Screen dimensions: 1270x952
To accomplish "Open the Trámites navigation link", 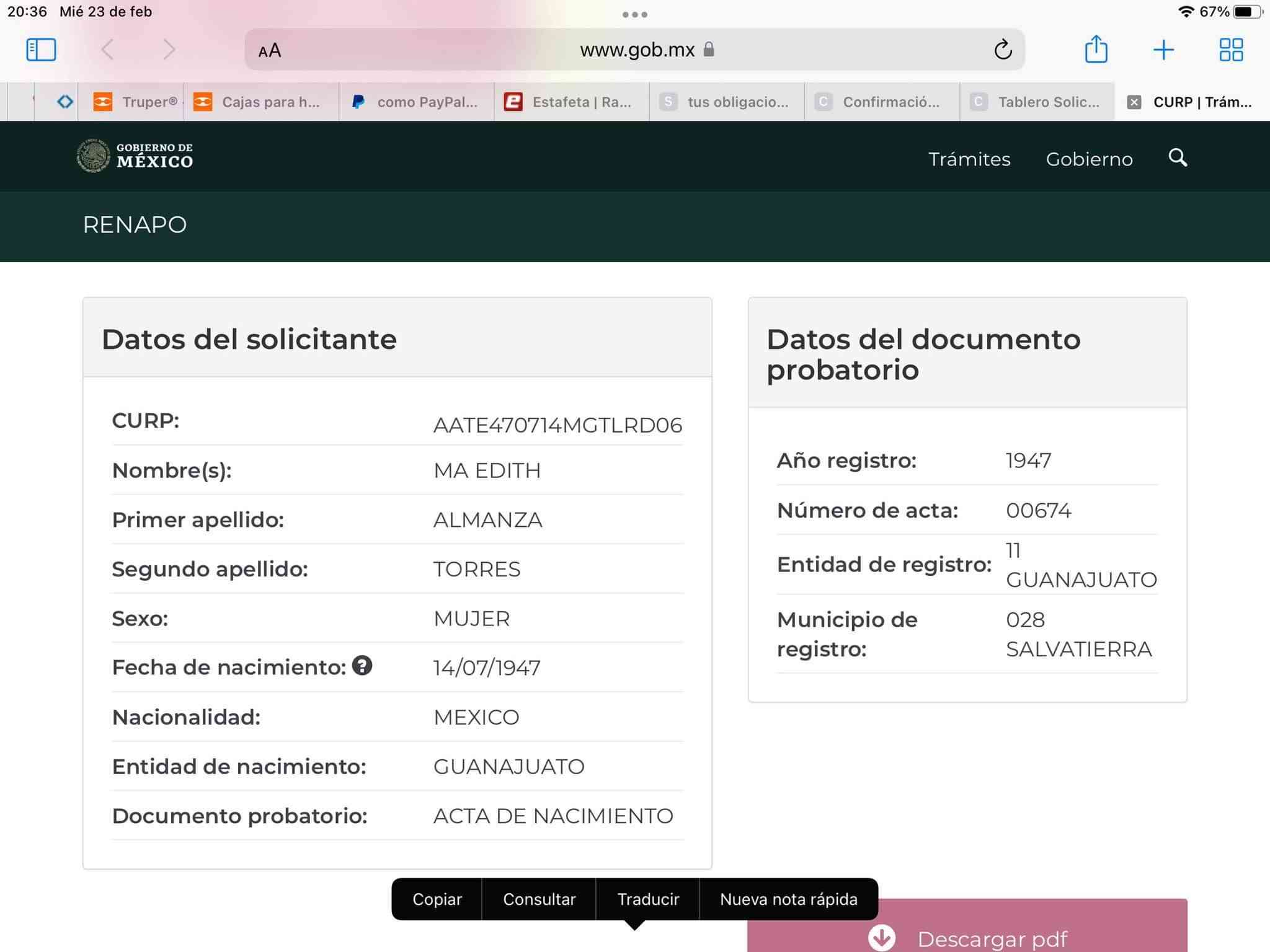I will coord(969,159).
